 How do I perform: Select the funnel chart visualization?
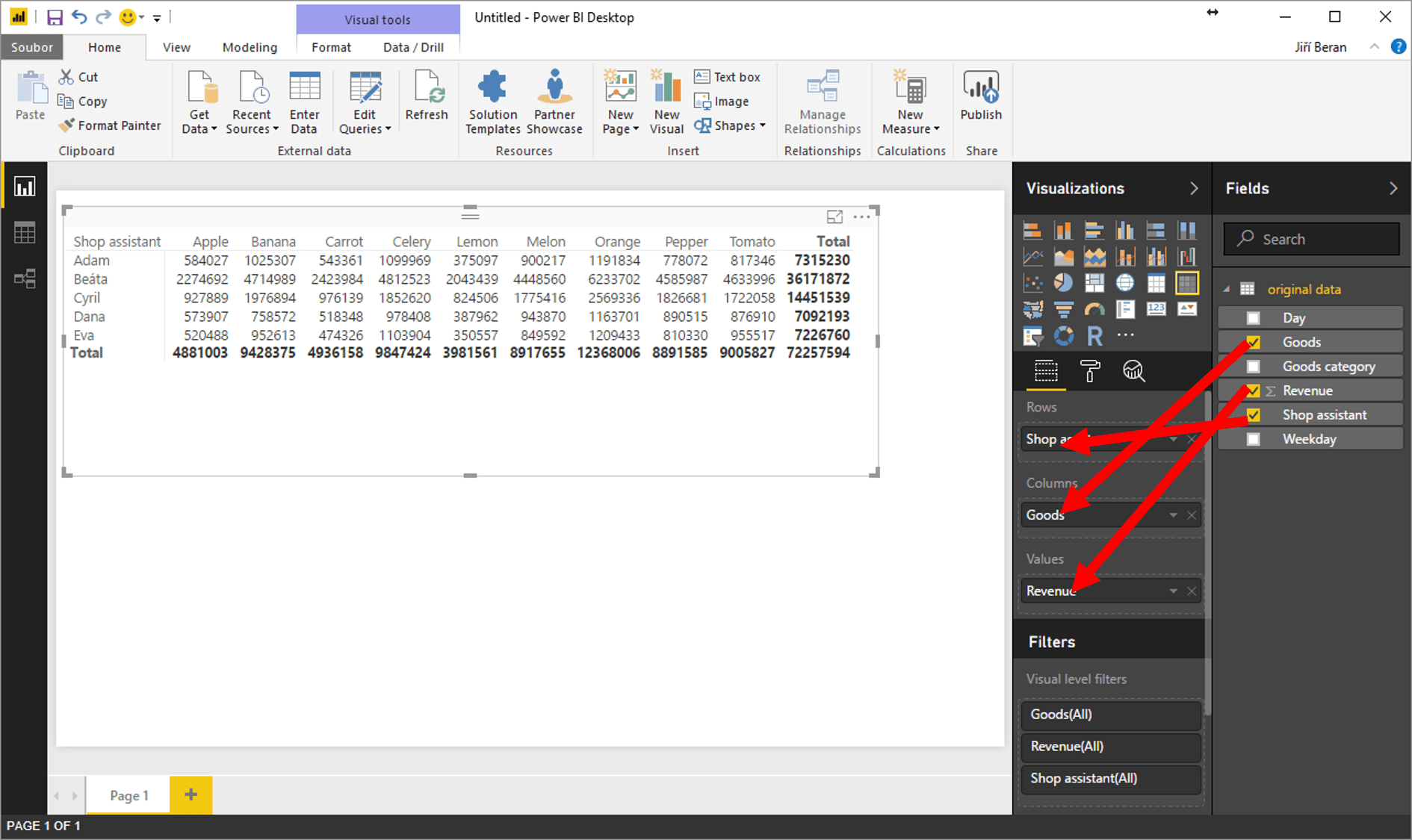coord(1063,310)
